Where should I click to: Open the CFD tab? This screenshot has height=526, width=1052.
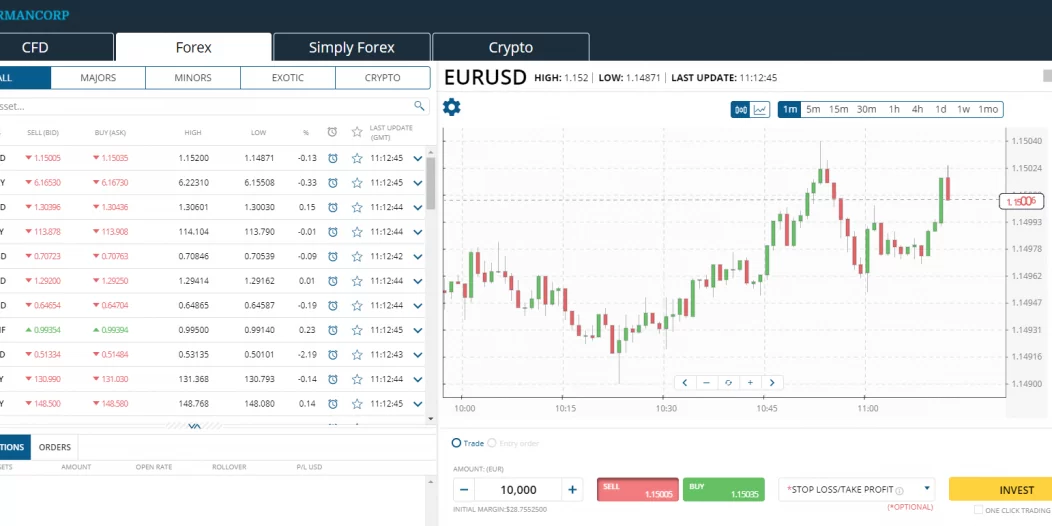56,48
